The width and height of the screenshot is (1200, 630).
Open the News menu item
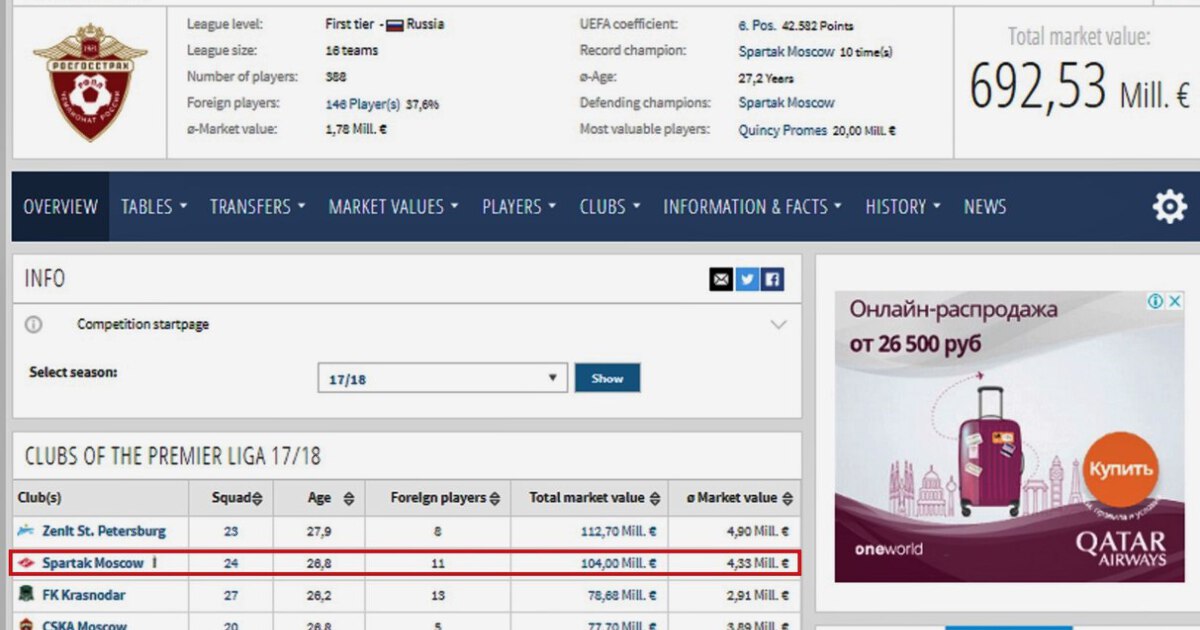coord(985,207)
